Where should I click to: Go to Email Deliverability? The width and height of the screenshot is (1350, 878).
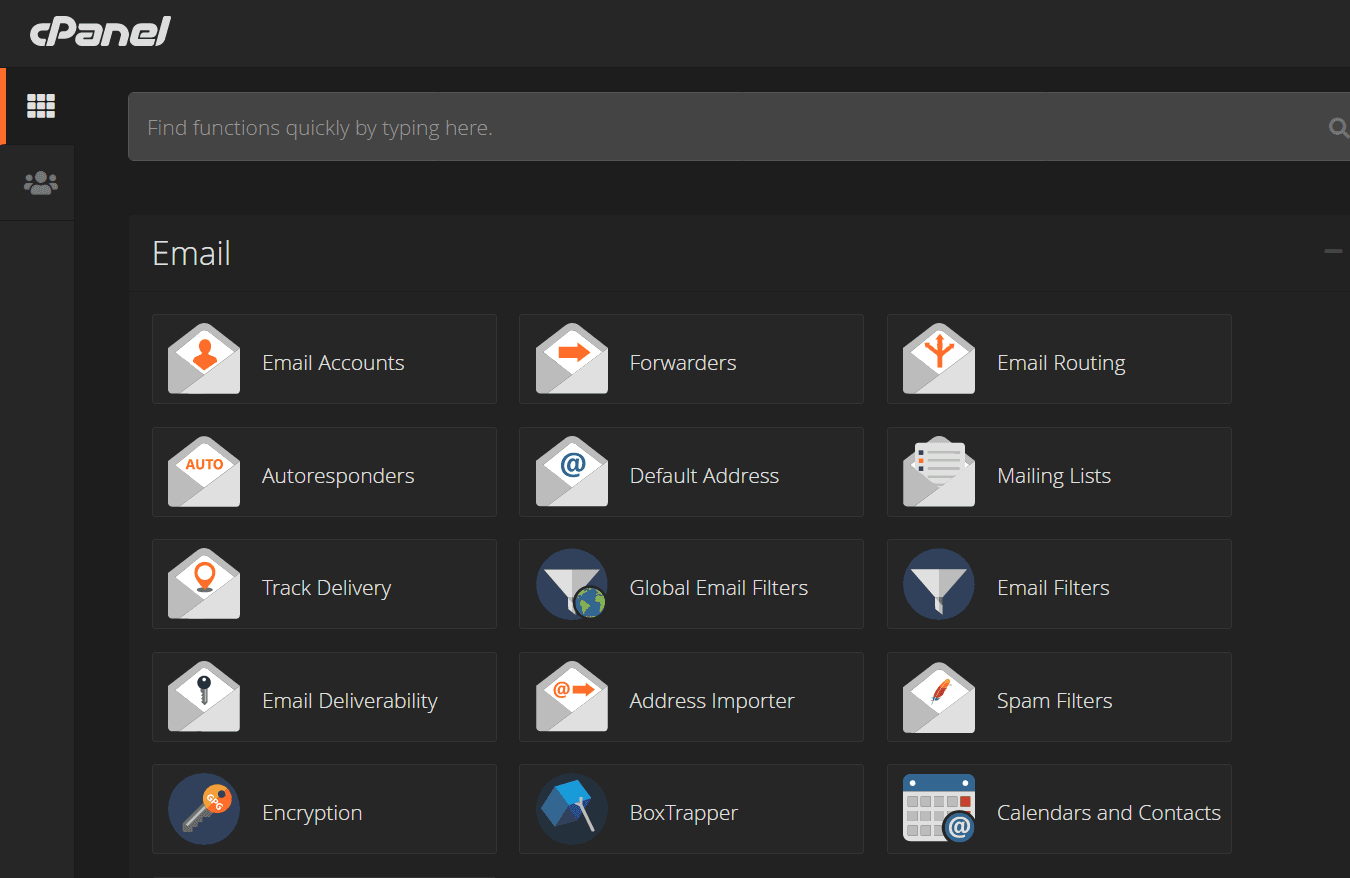[350, 701]
